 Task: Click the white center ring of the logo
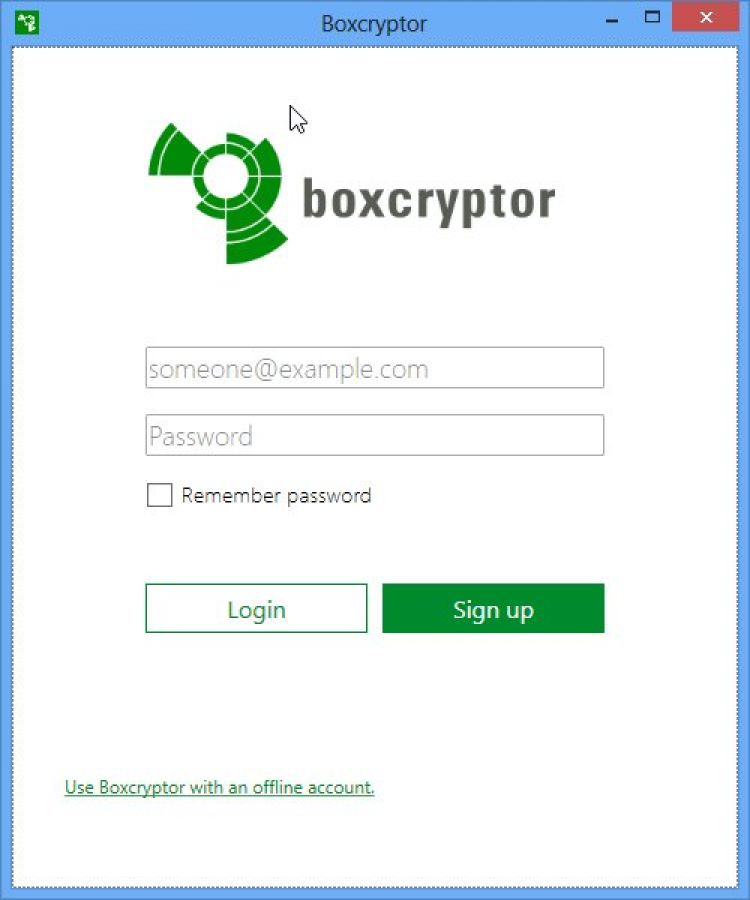226,175
